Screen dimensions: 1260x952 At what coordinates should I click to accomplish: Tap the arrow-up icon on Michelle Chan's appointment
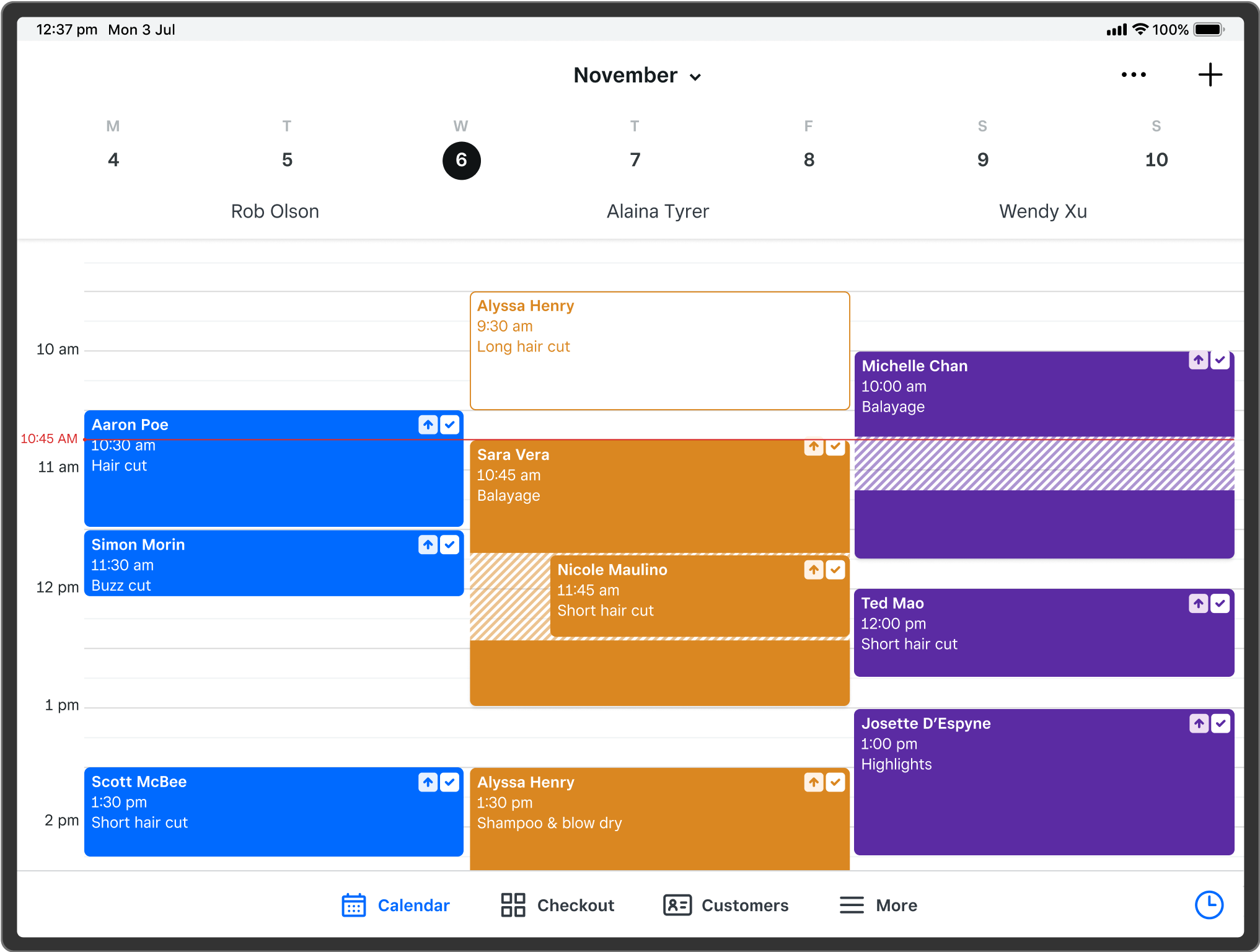pos(1199,359)
